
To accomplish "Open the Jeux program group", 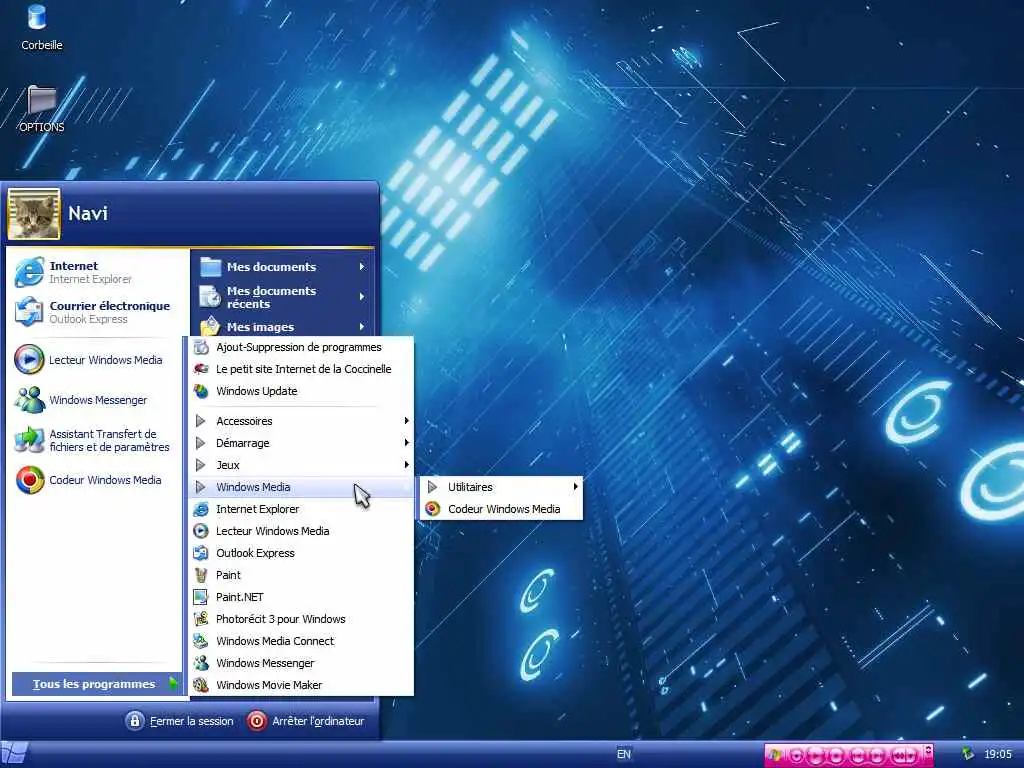I will [x=300, y=465].
